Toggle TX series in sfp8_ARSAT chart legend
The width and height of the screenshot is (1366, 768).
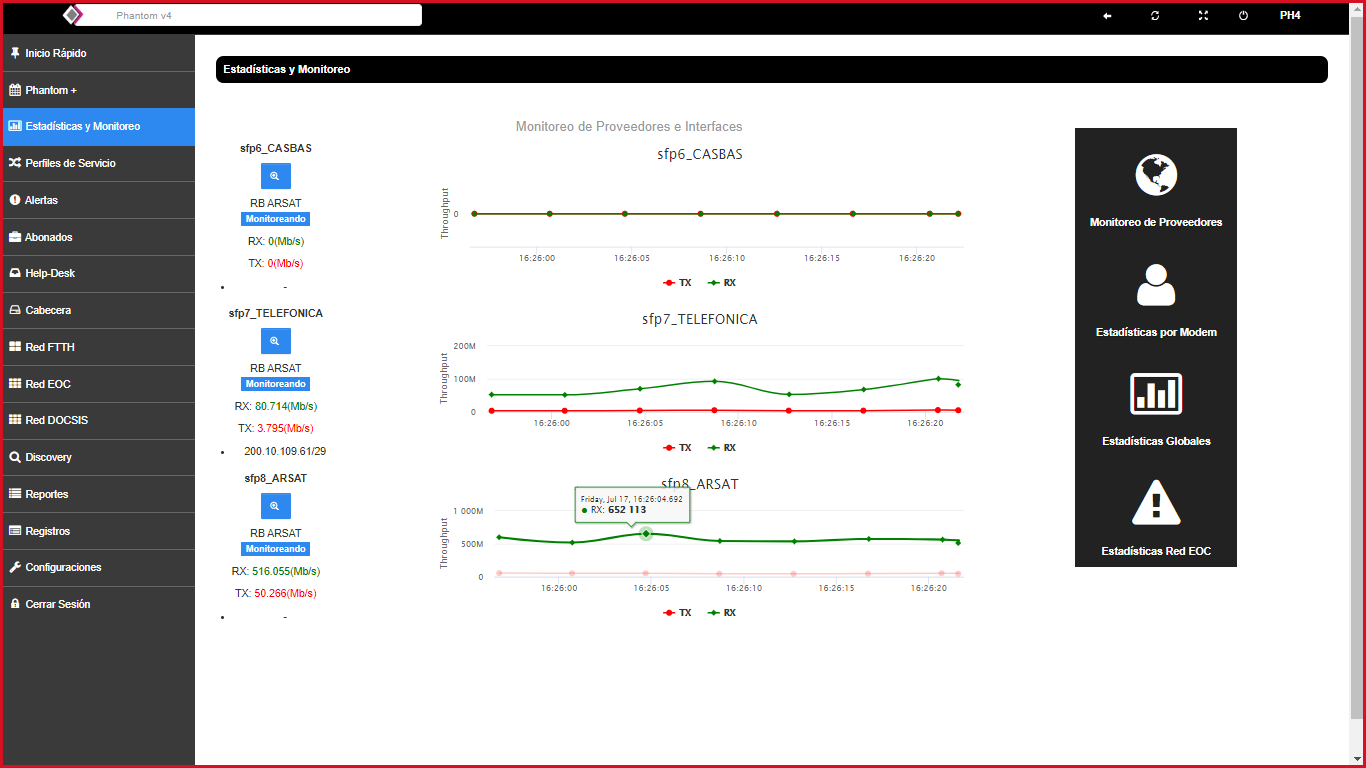(x=677, y=613)
